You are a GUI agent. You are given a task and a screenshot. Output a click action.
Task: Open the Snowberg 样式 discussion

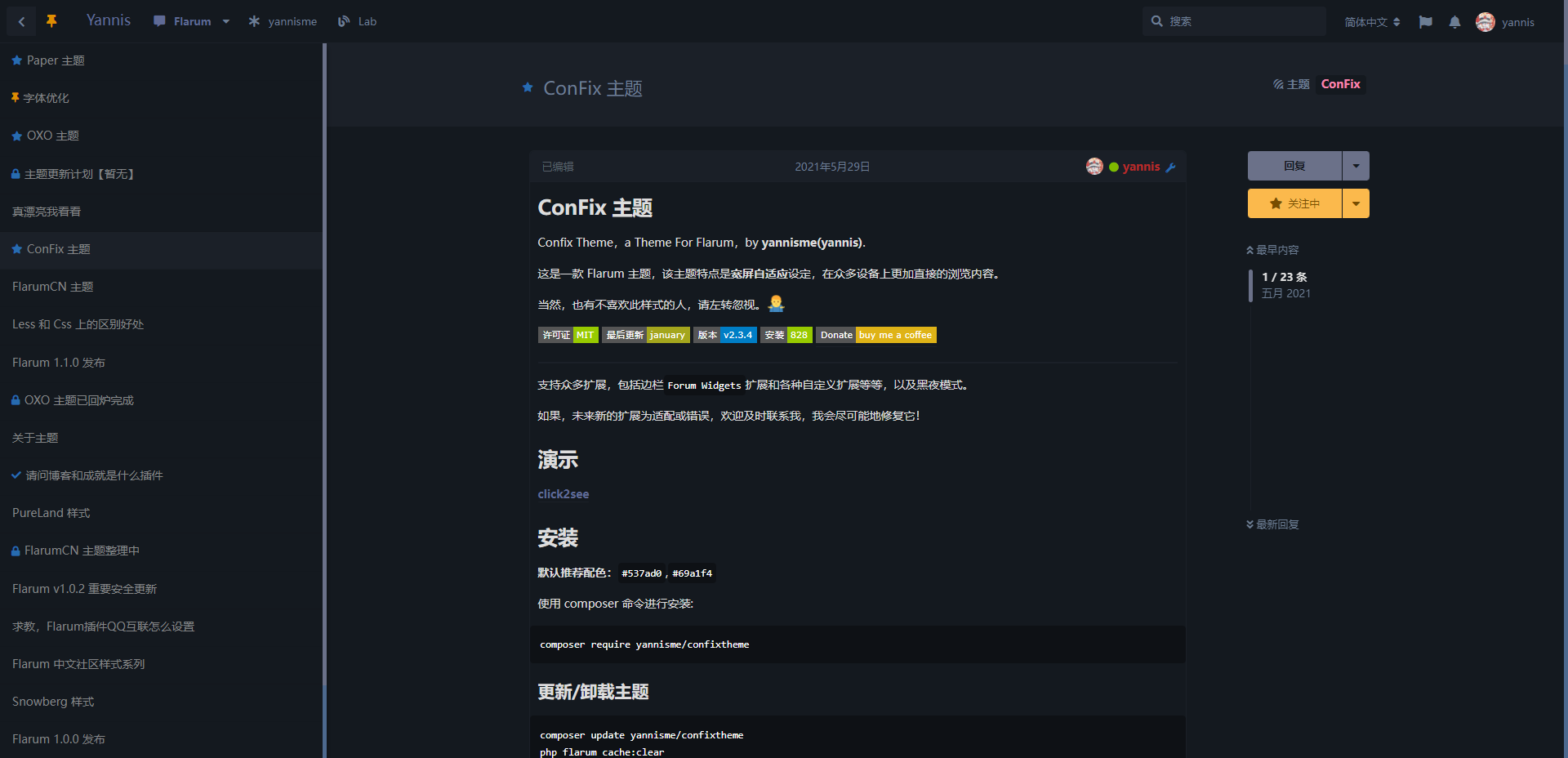click(161, 702)
